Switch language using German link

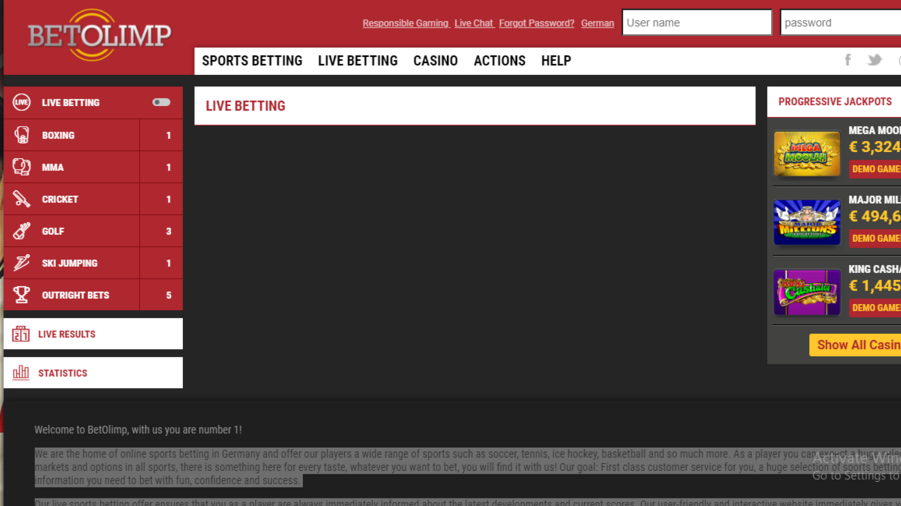(x=597, y=23)
